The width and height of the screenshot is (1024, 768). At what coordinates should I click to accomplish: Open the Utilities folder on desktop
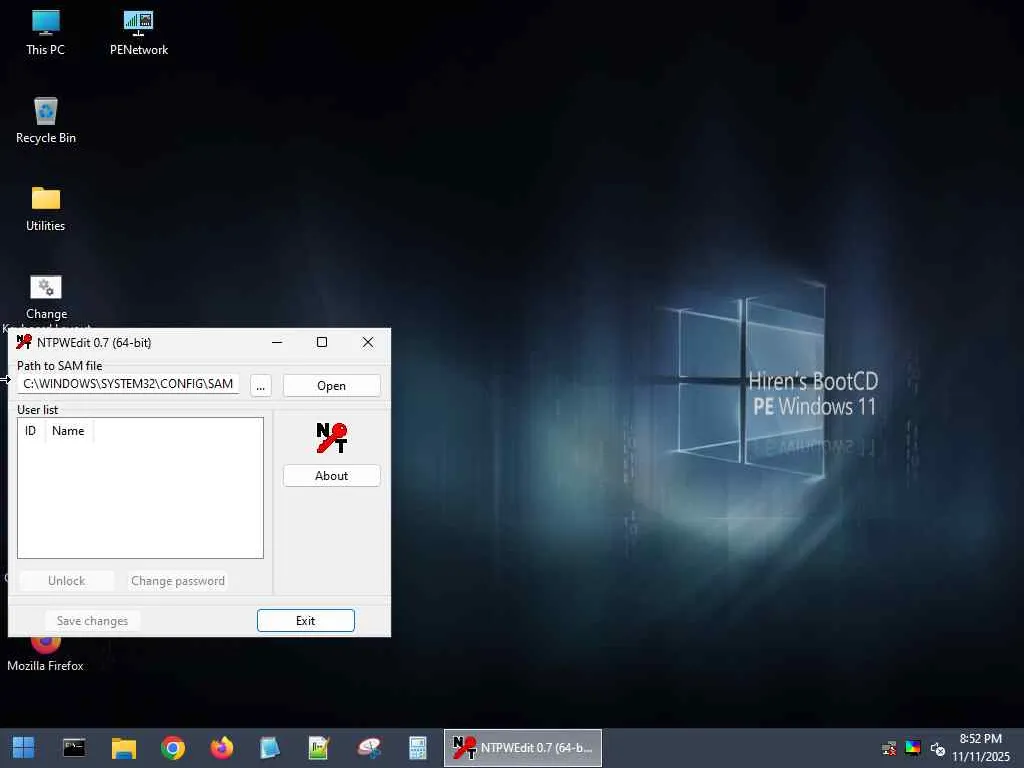click(46, 209)
